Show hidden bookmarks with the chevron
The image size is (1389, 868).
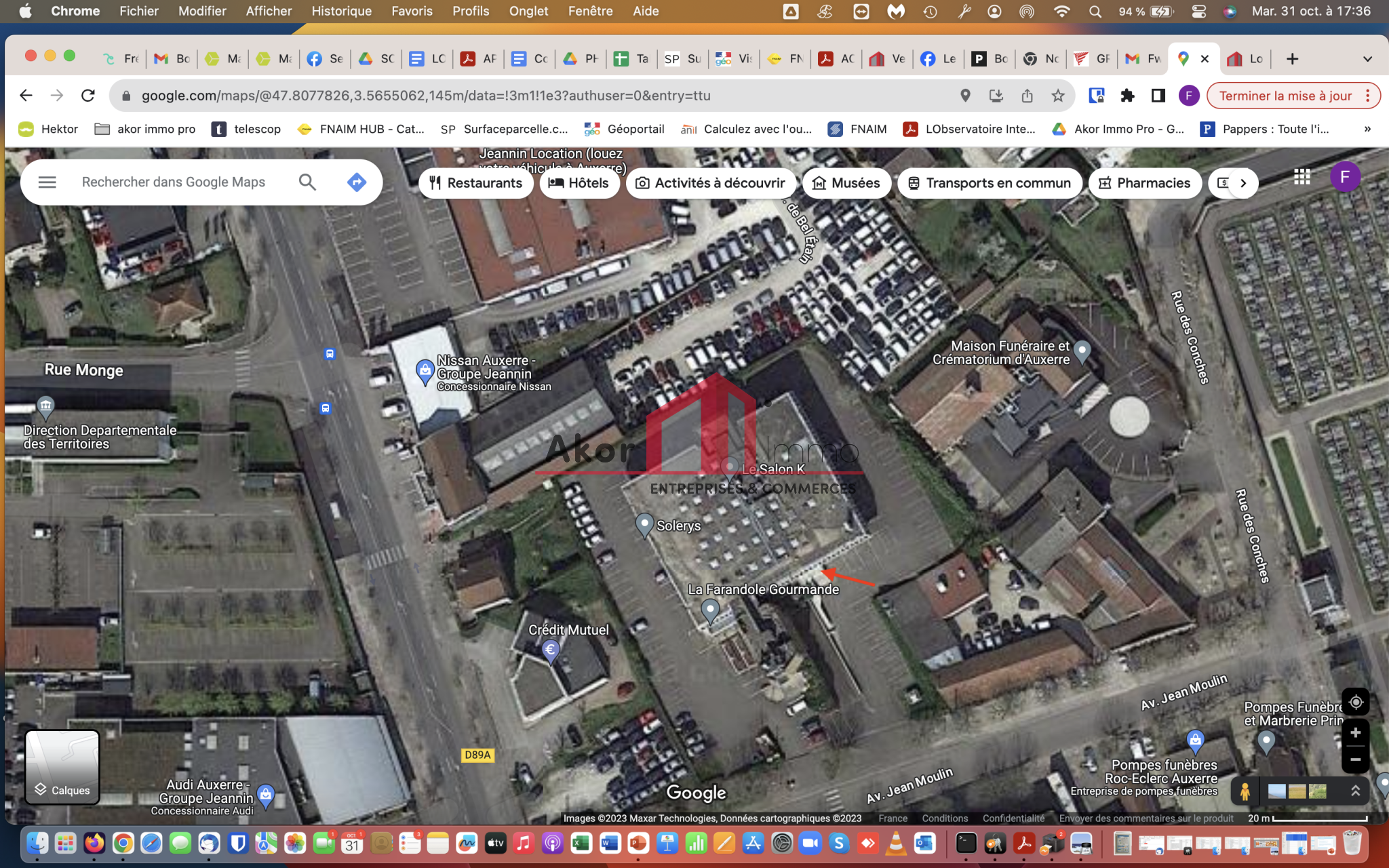coord(1367,129)
